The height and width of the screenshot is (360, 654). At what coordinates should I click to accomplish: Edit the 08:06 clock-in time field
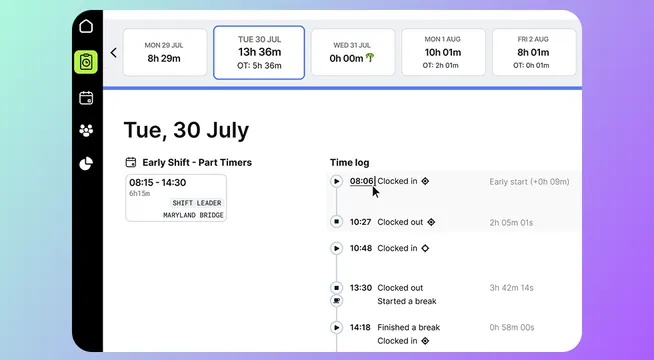[362, 181]
